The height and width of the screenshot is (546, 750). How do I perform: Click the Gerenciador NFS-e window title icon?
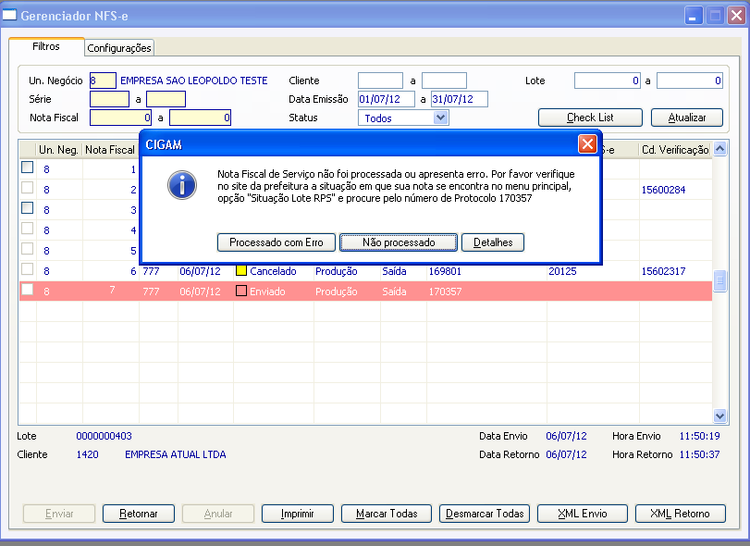coord(10,15)
